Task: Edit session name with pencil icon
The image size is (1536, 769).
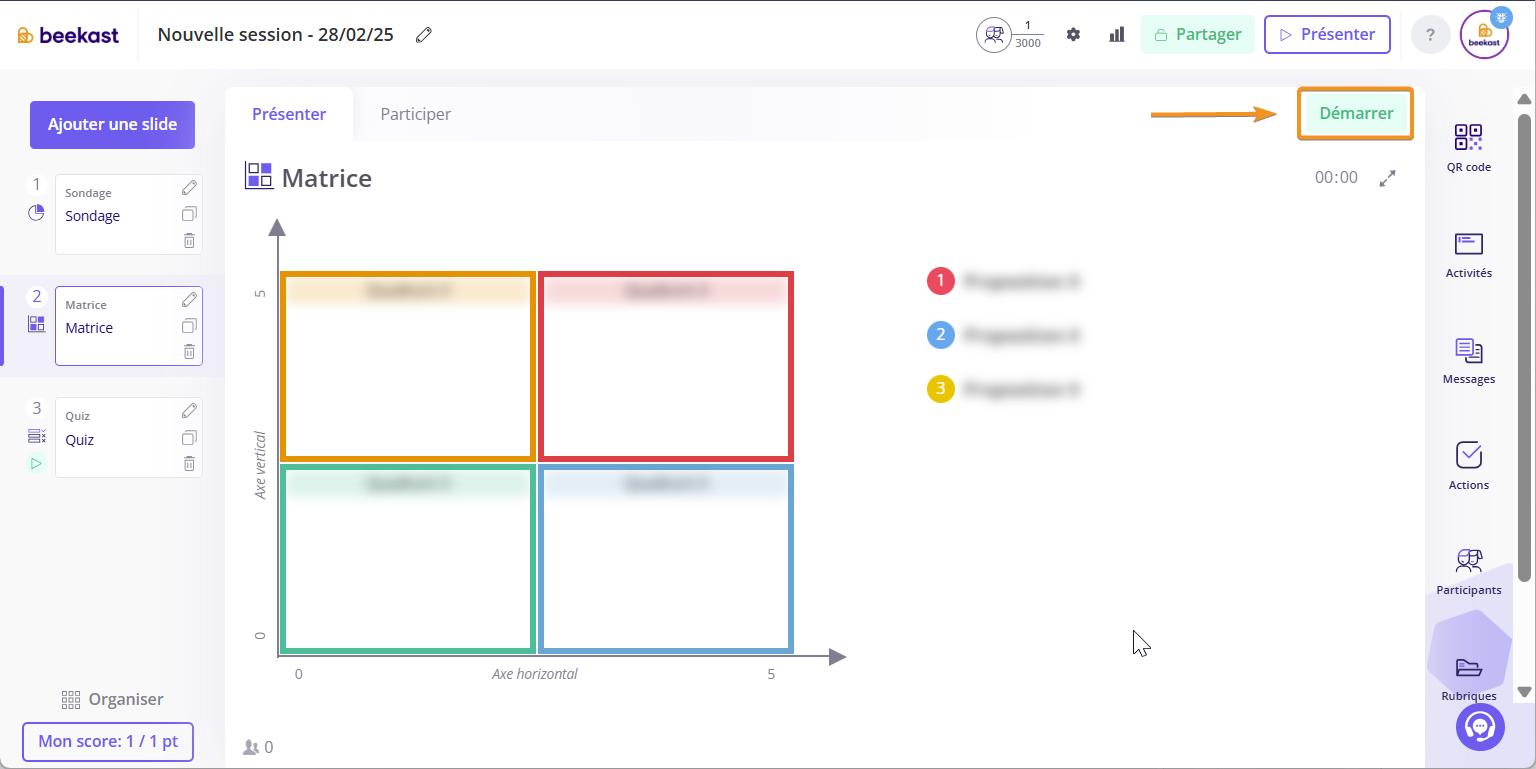Action: coord(424,35)
